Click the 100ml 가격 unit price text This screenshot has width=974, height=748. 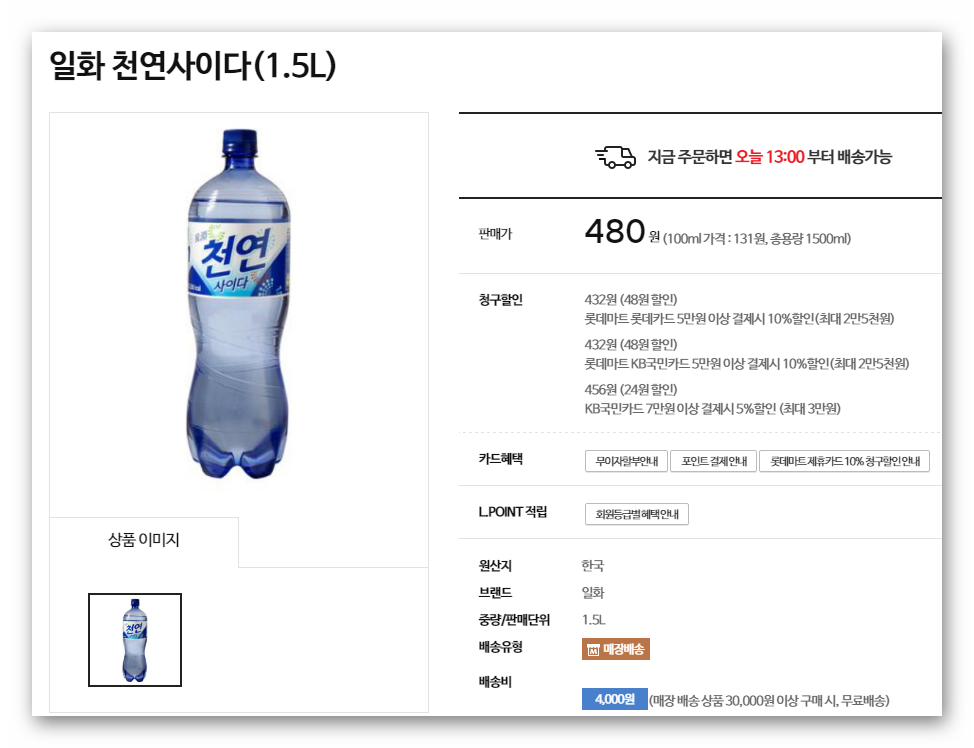pyautogui.click(x=757, y=239)
